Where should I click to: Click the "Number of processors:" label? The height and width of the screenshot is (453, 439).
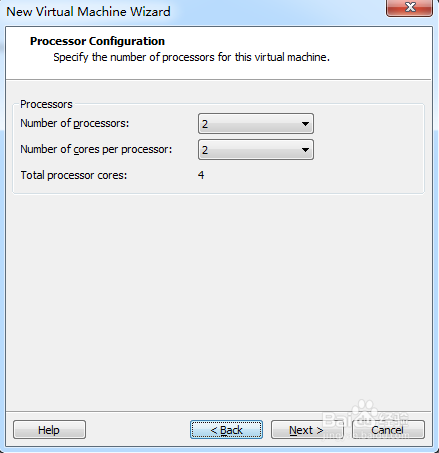tap(75, 123)
